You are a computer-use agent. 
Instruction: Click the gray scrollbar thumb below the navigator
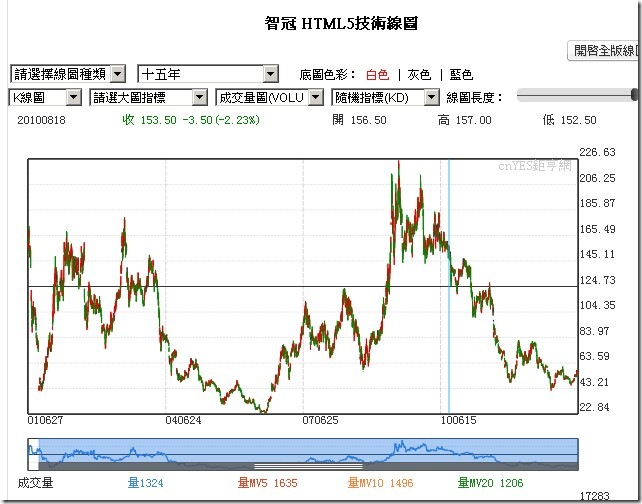(x=308, y=466)
